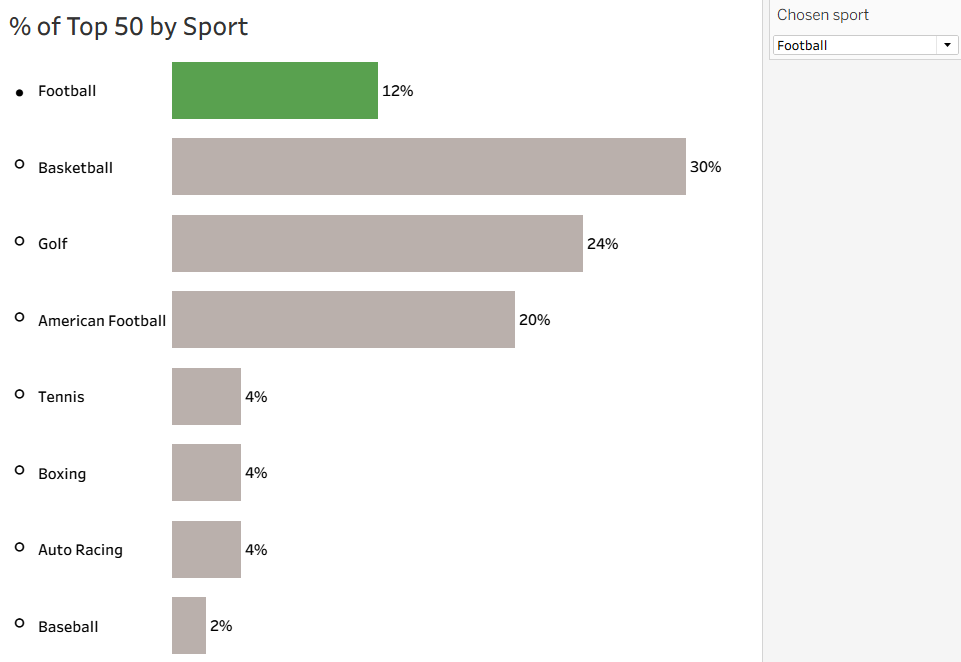Image resolution: width=961 pixels, height=662 pixels.
Task: Select the Basketball radio button
Action: (19, 164)
